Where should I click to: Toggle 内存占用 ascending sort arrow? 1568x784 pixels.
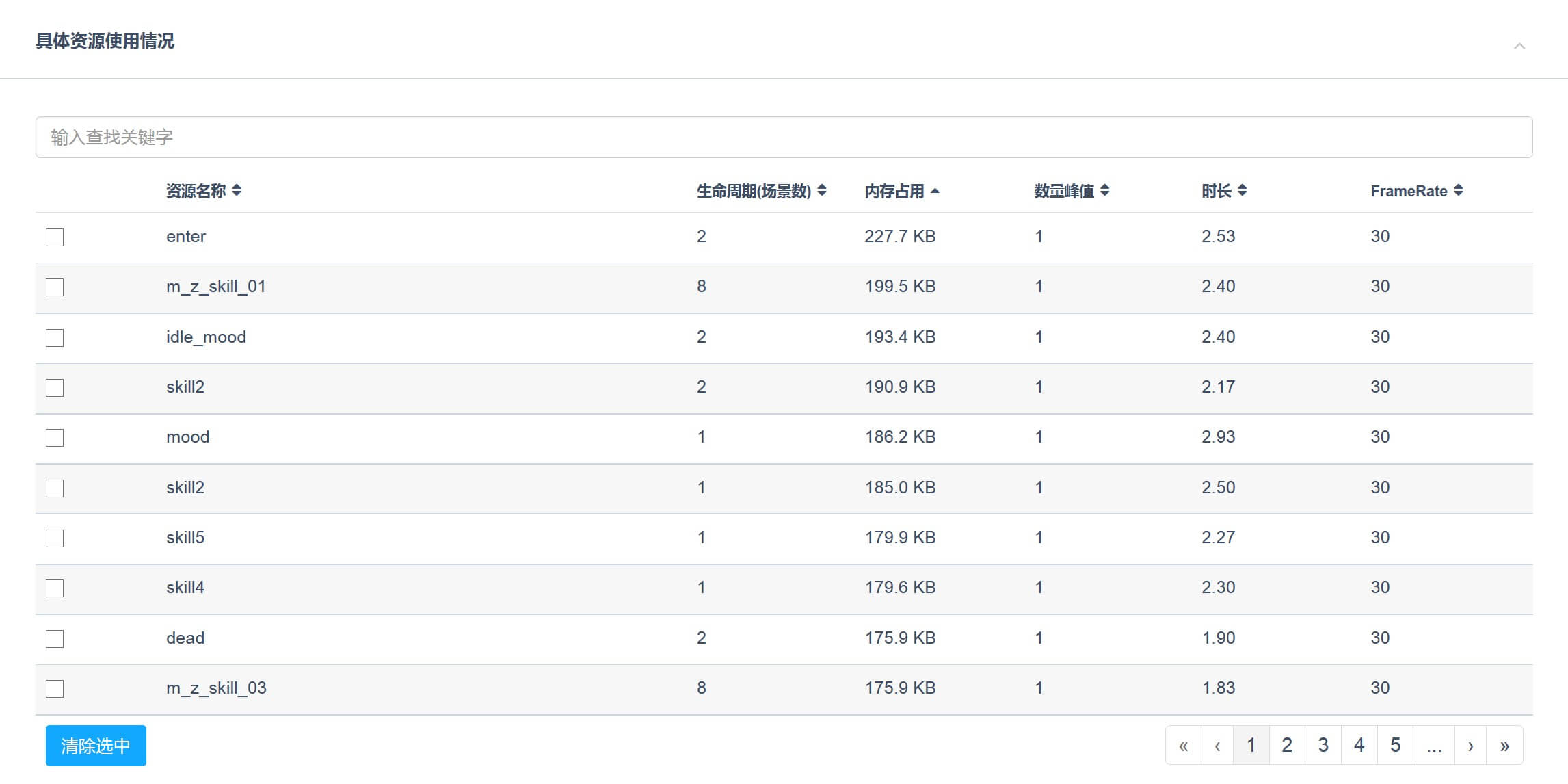[x=935, y=191]
